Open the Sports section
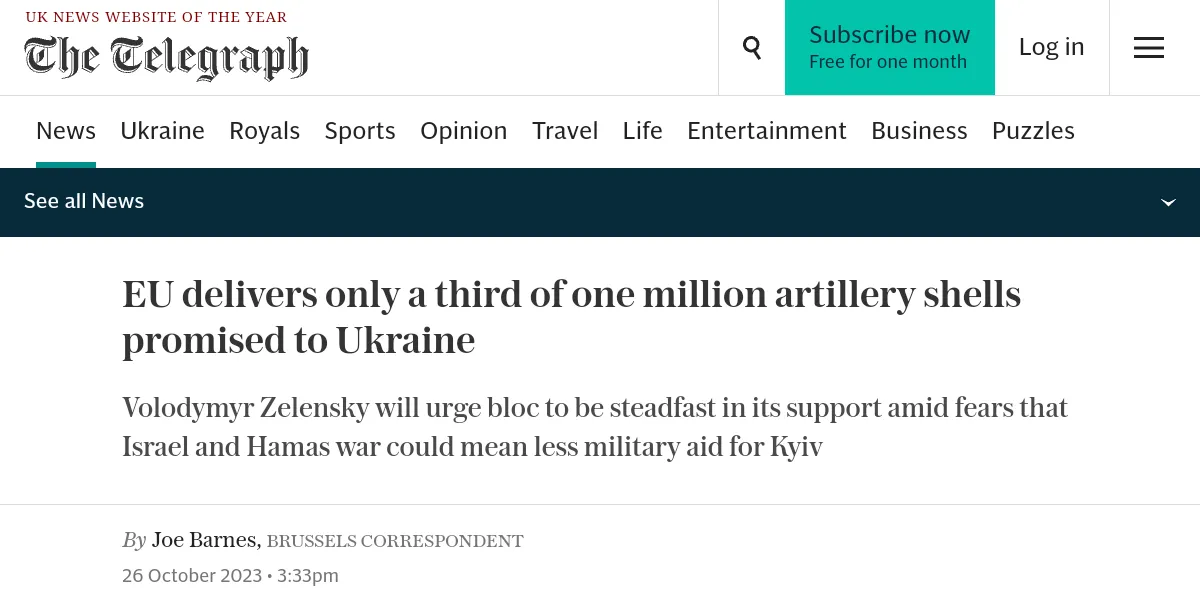This screenshot has width=1200, height=607. (360, 131)
